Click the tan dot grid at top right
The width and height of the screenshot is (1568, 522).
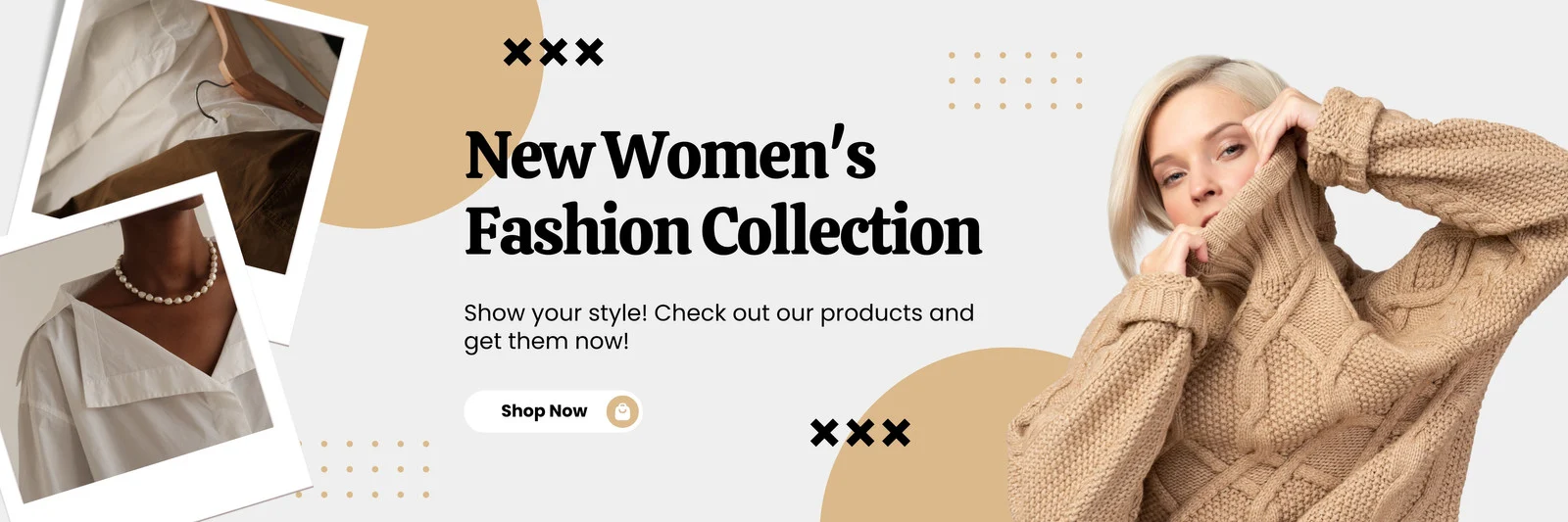click(1014, 80)
